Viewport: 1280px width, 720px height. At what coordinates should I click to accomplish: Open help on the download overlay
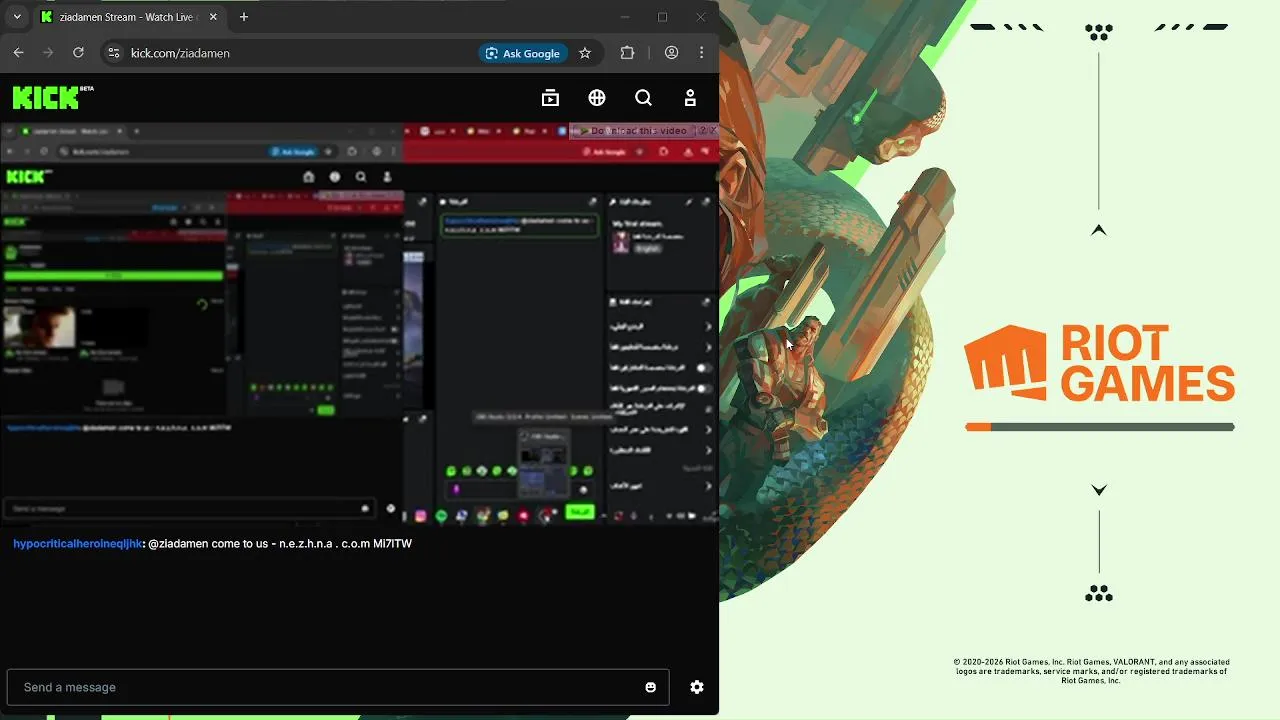(x=701, y=131)
